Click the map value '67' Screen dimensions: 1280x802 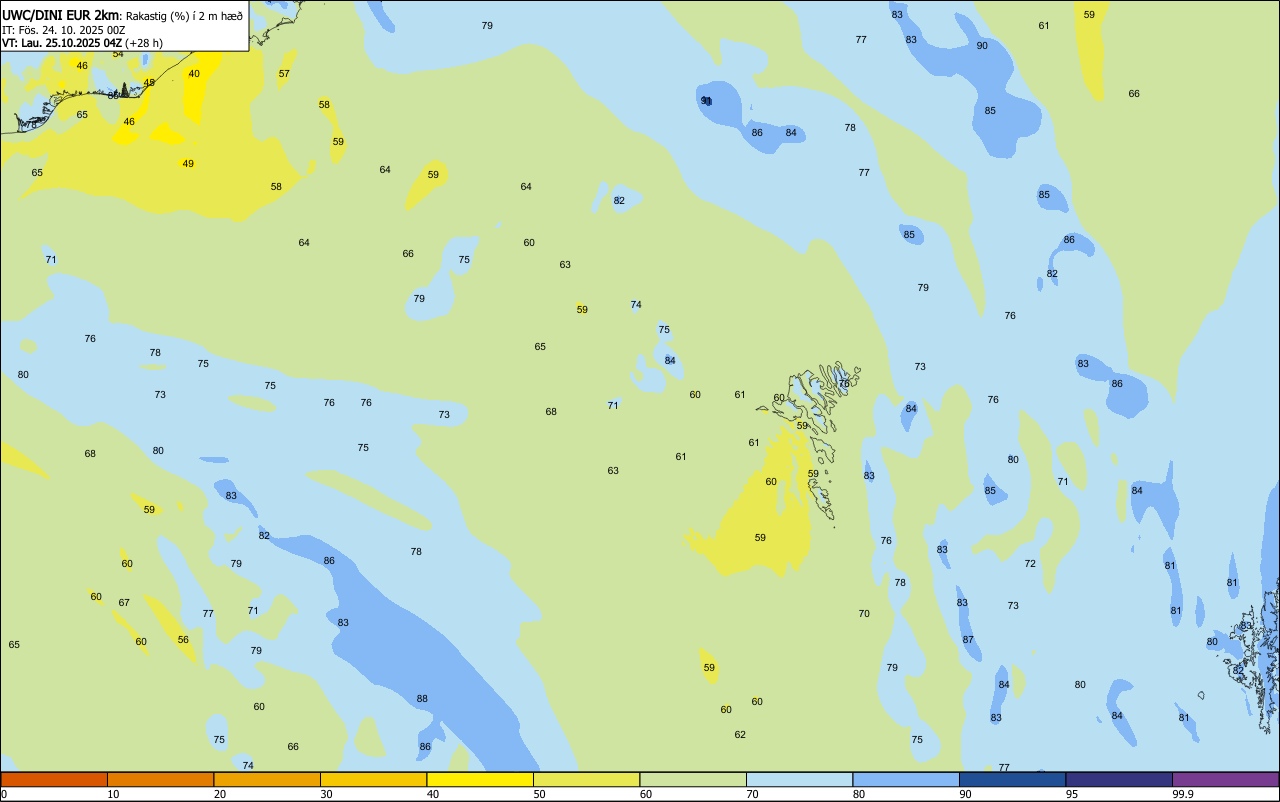(x=124, y=603)
